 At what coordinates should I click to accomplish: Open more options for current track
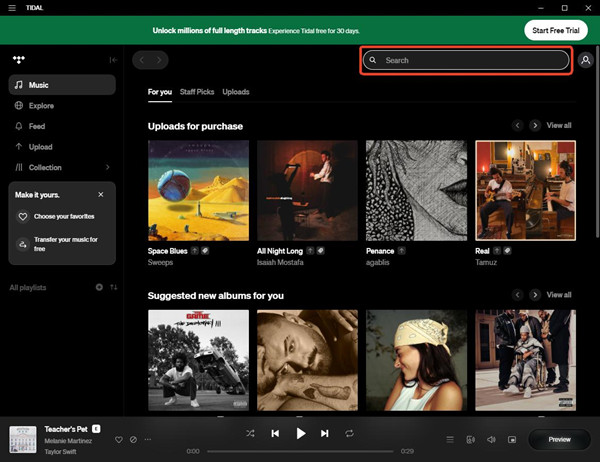pyautogui.click(x=148, y=439)
